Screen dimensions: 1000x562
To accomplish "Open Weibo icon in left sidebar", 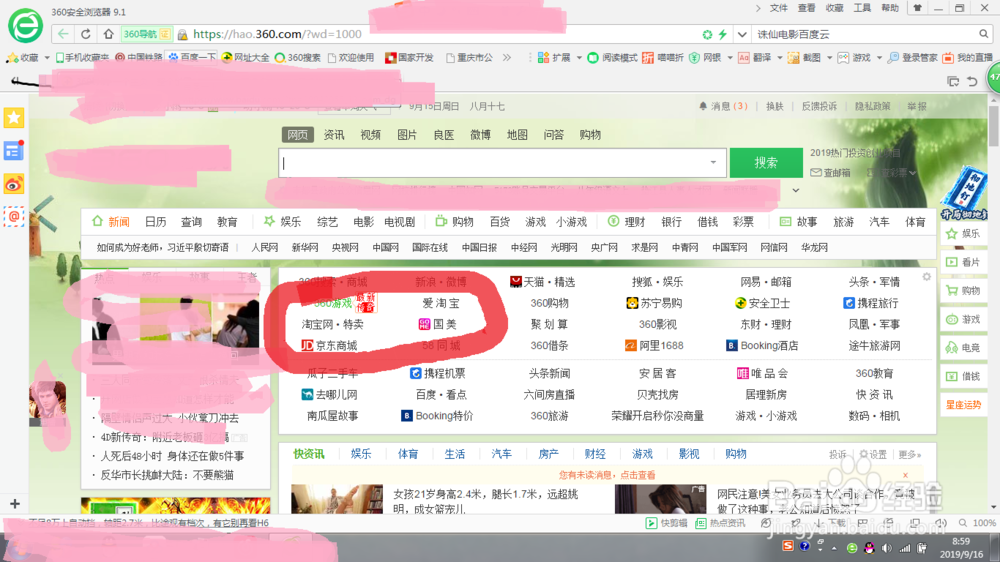I will (13, 184).
